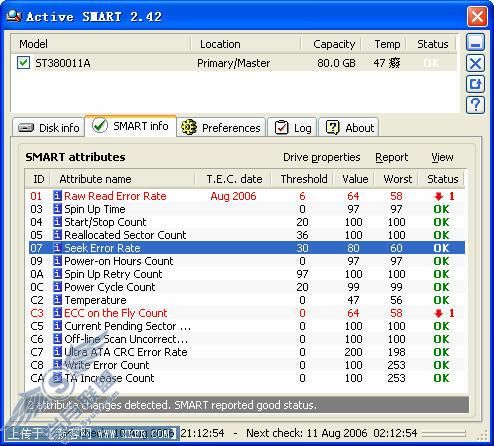Click info icon beside Start/Stop Count
The height and width of the screenshot is (446, 494).
click(57, 222)
